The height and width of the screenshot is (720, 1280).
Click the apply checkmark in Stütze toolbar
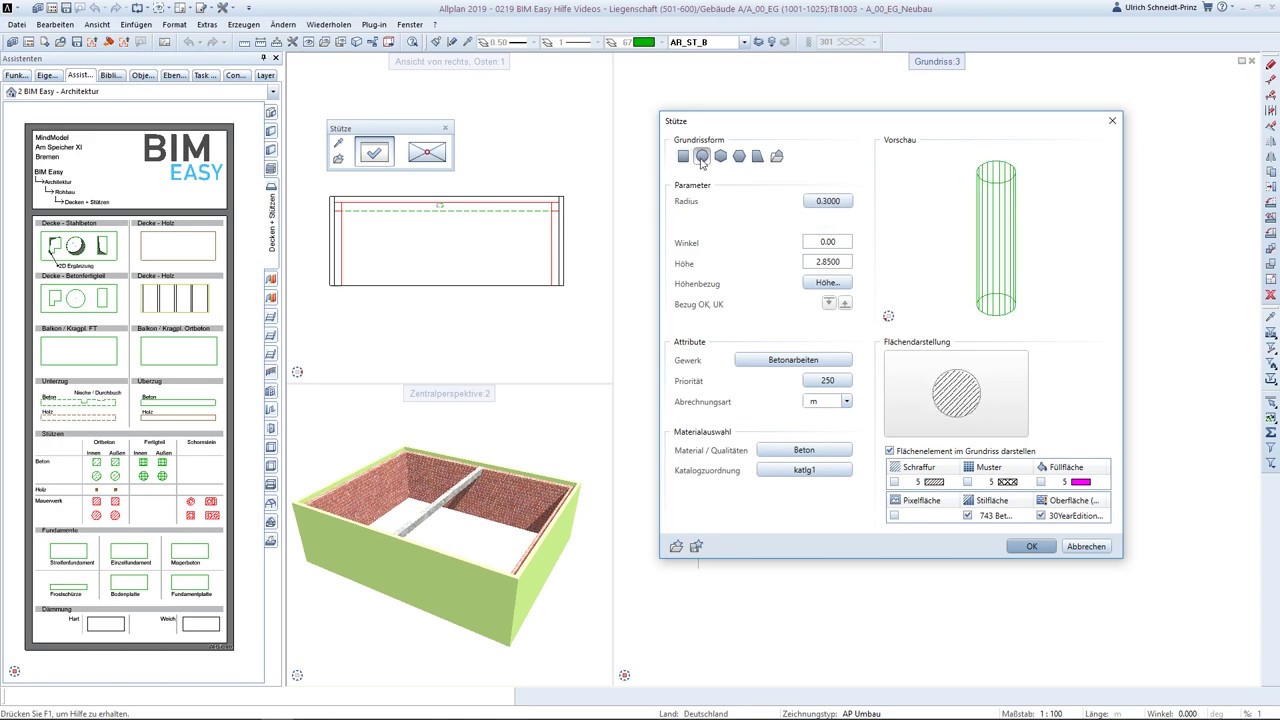[374, 153]
